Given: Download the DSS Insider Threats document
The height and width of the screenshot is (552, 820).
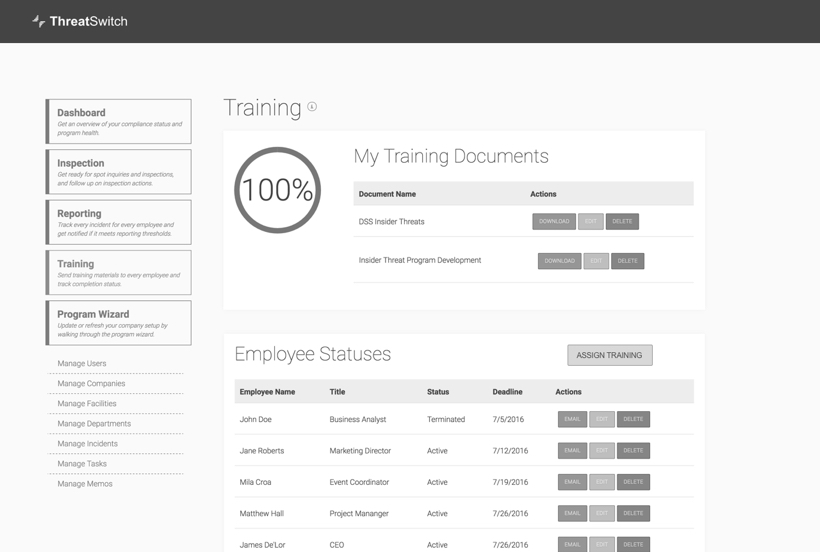Looking at the screenshot, I should point(554,222).
